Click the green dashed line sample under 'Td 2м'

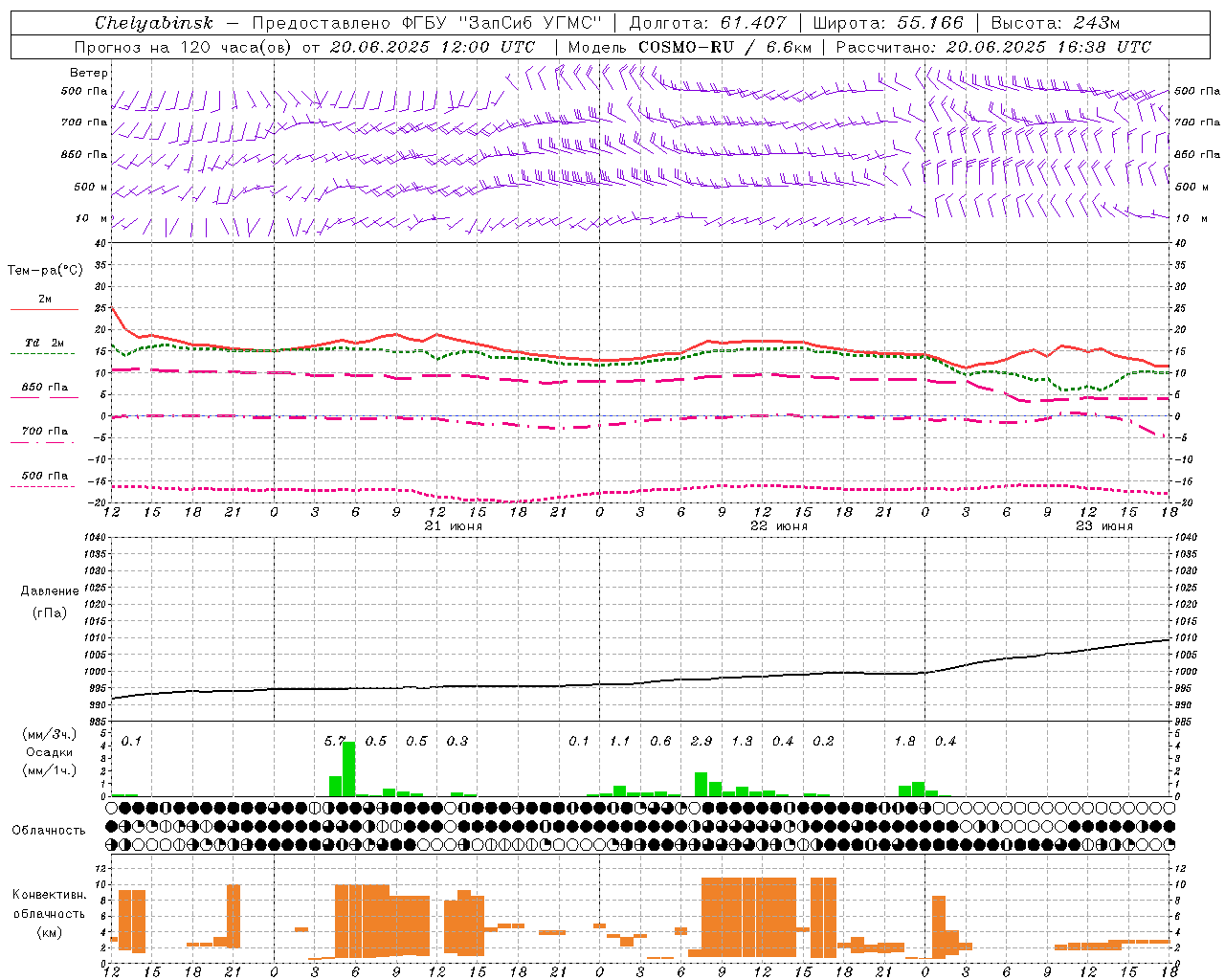pos(43,354)
